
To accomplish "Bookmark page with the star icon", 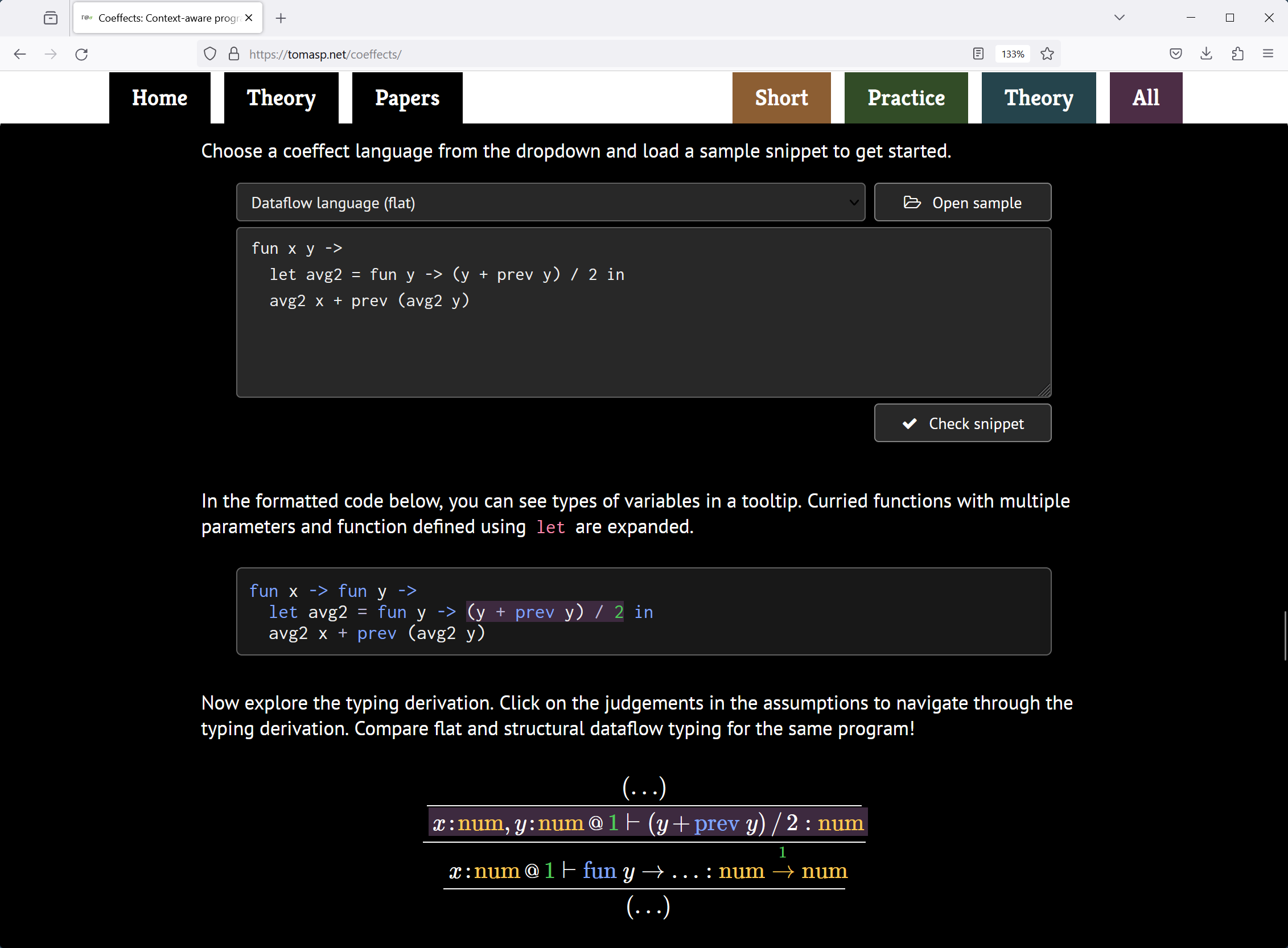I will point(1047,54).
